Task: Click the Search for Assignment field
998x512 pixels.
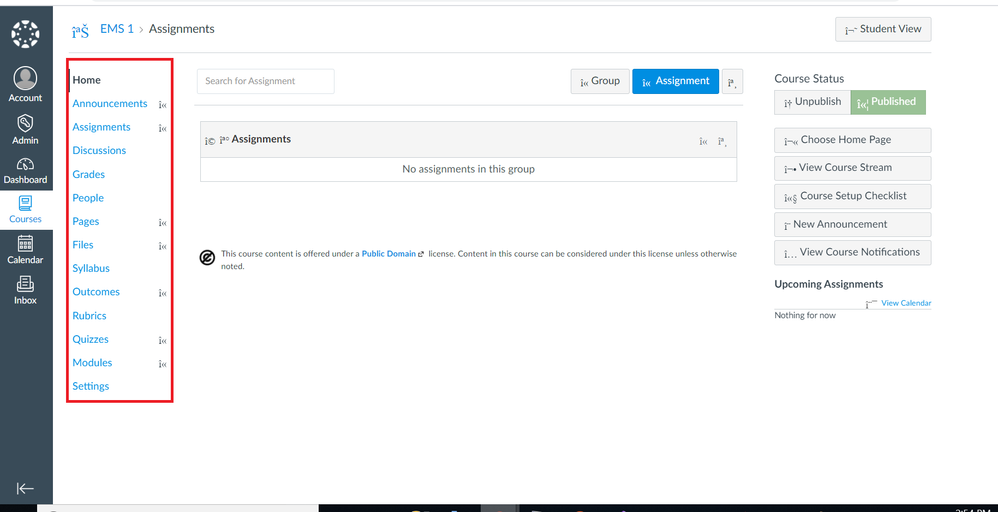Action: (x=265, y=82)
